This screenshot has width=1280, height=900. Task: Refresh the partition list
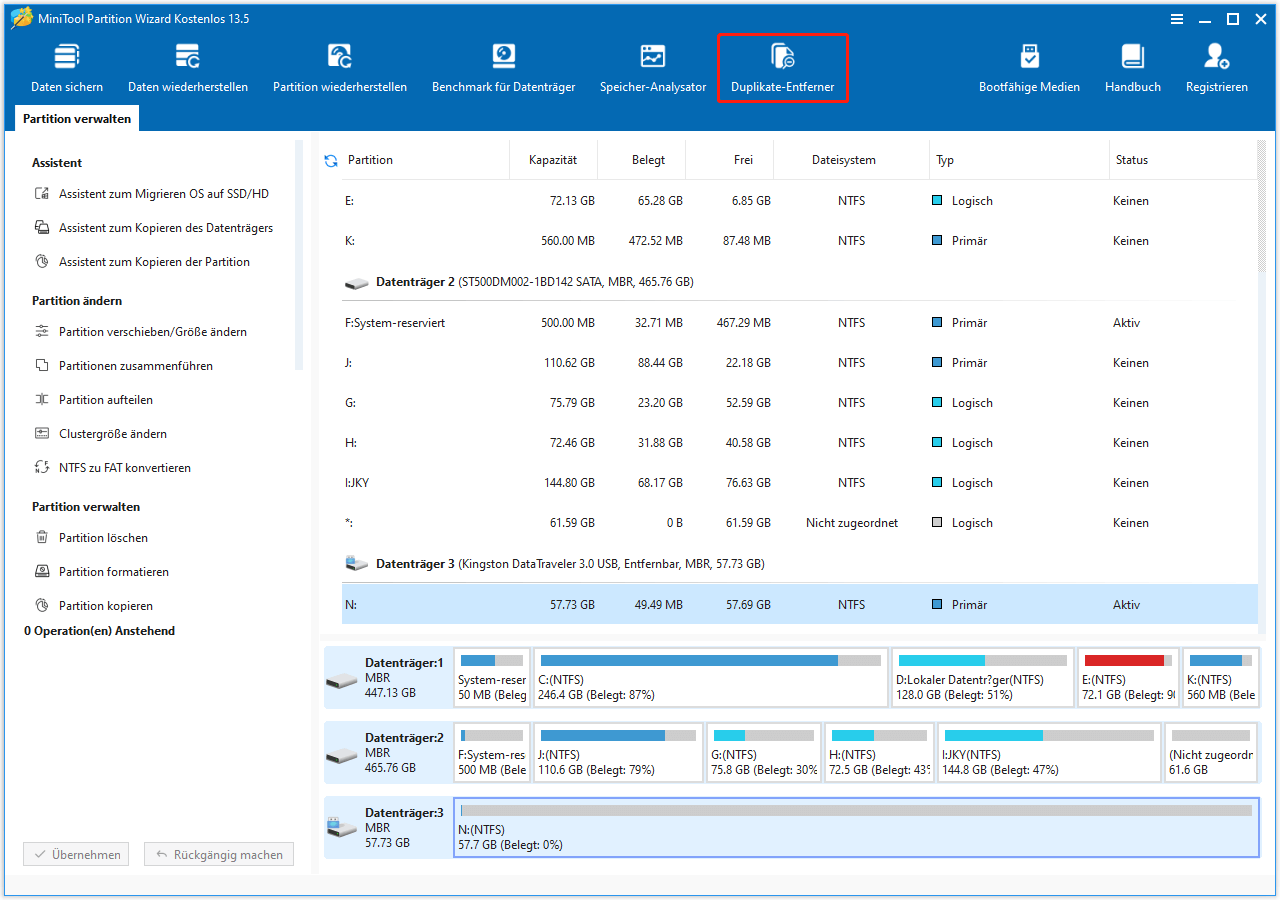(x=330, y=159)
